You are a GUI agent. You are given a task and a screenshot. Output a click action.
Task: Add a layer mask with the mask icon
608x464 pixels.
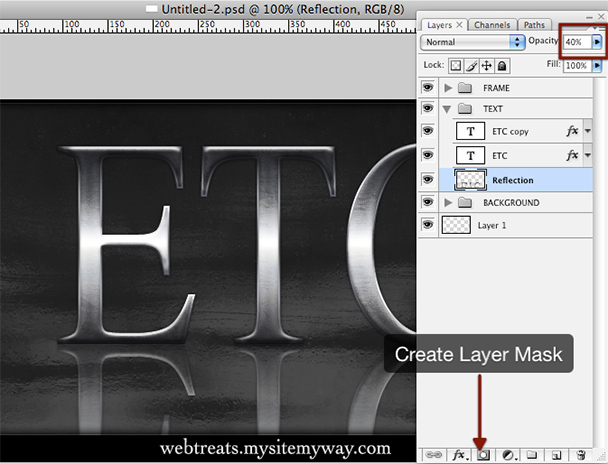coord(483,455)
